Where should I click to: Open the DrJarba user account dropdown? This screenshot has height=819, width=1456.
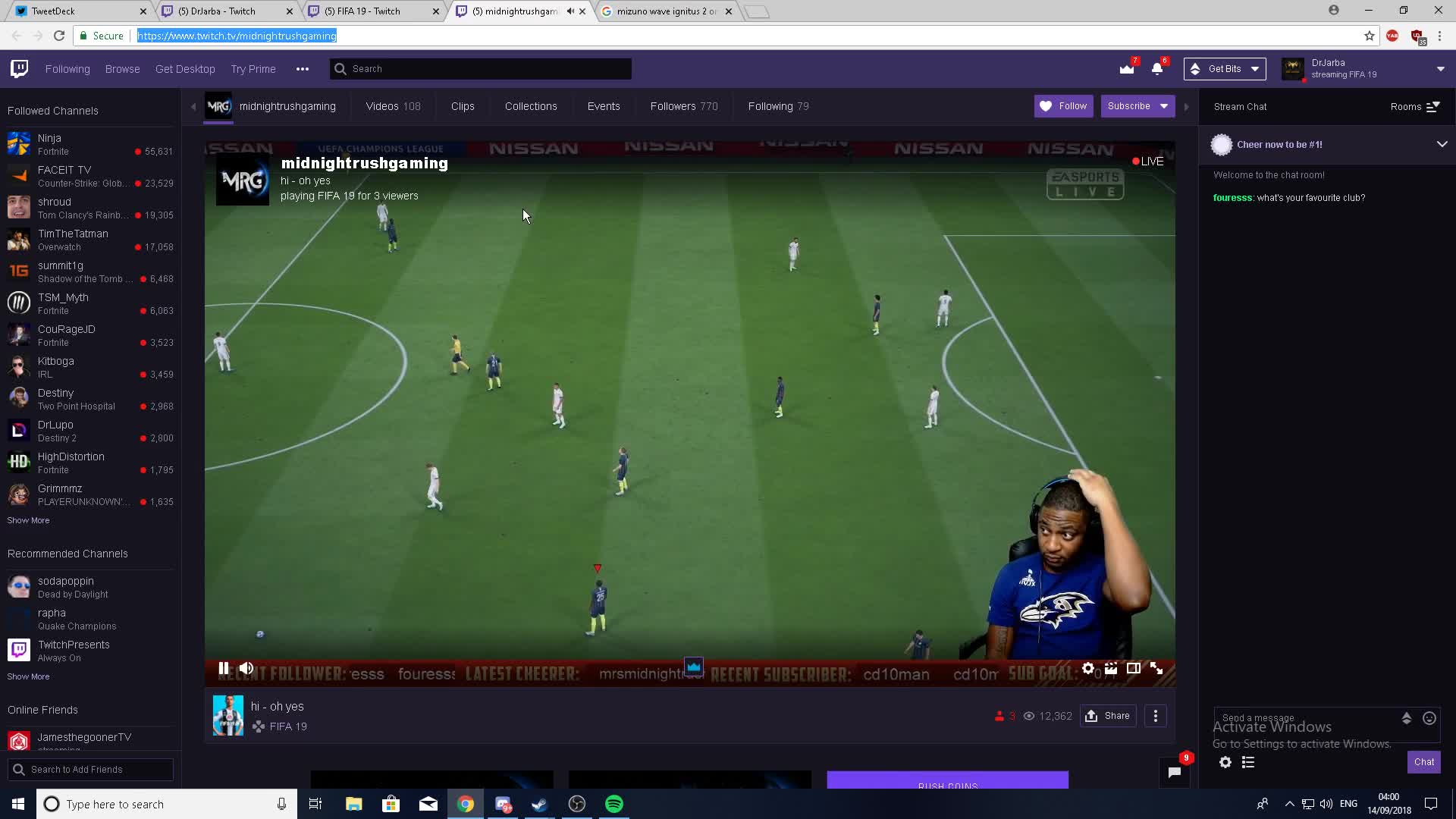(1441, 69)
